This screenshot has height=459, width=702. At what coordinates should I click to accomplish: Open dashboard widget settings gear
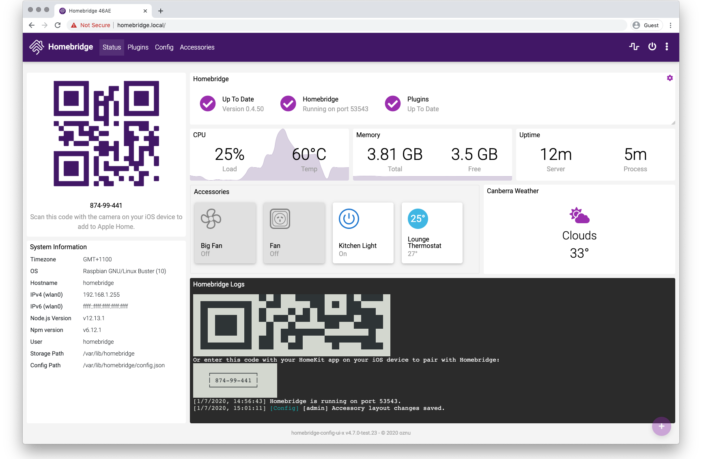[669, 78]
